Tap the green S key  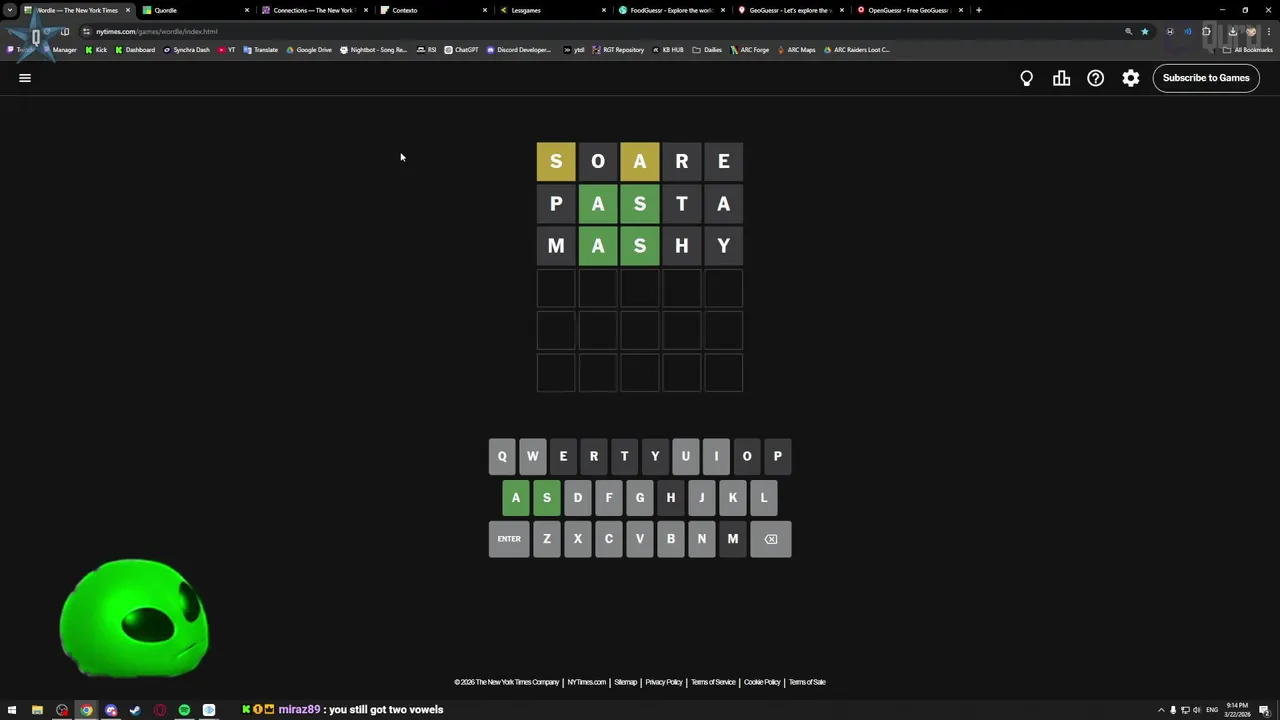(x=547, y=498)
